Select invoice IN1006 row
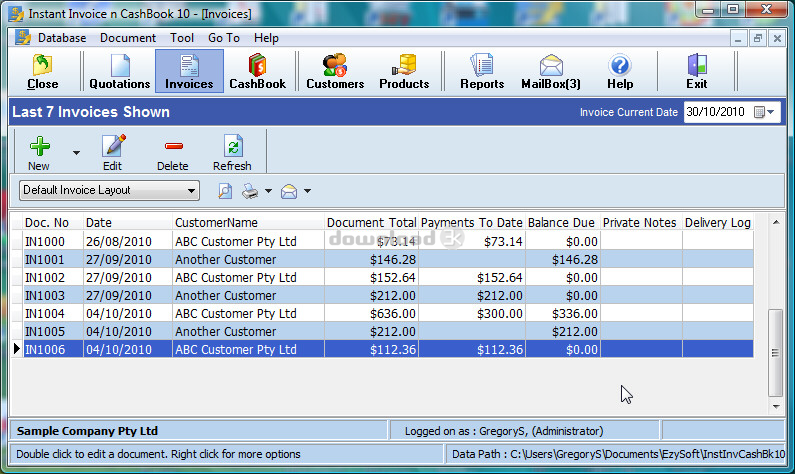Image resolution: width=795 pixels, height=474 pixels. (382, 349)
